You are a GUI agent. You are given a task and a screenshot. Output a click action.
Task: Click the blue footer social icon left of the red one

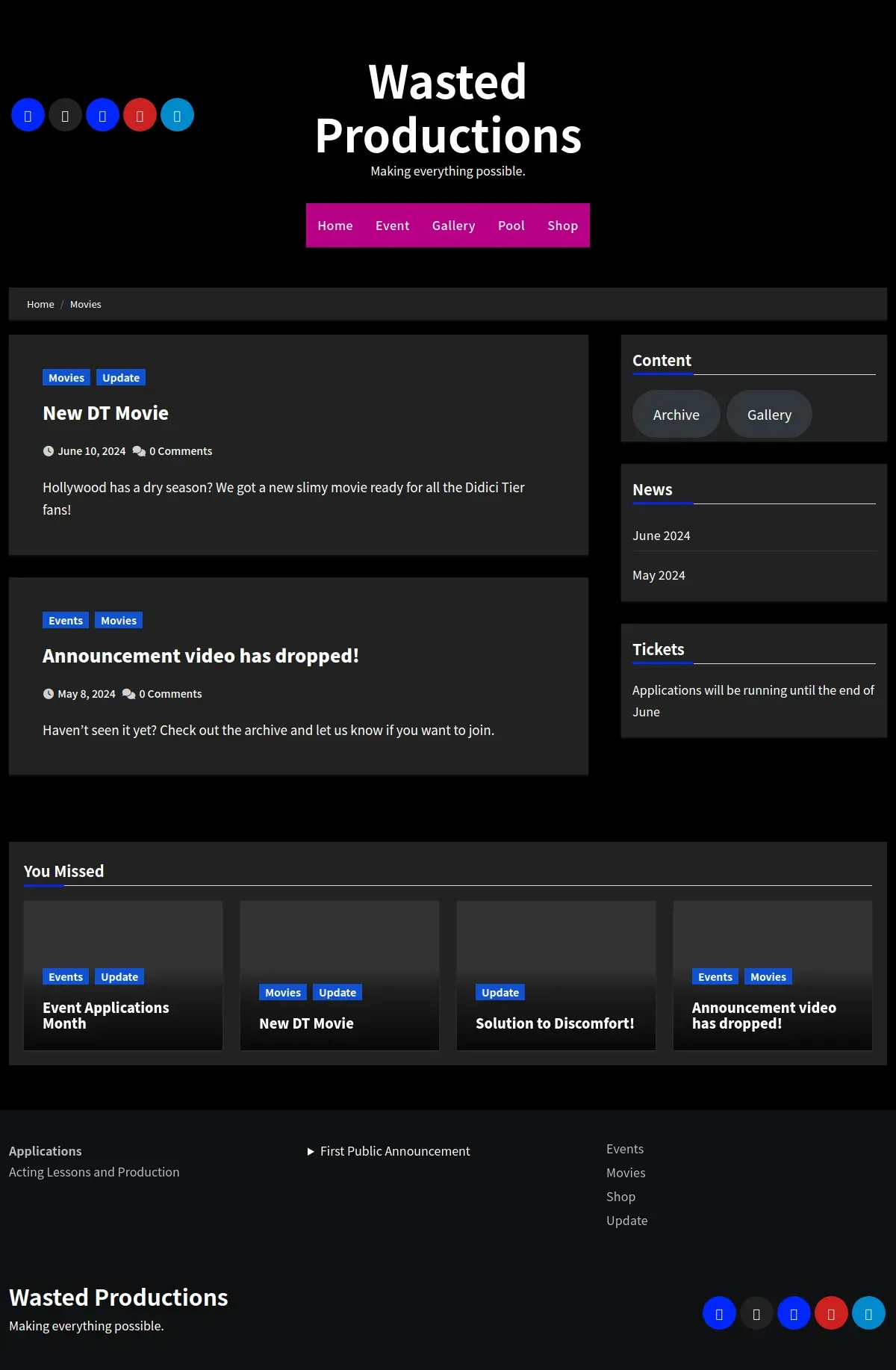tap(794, 1313)
